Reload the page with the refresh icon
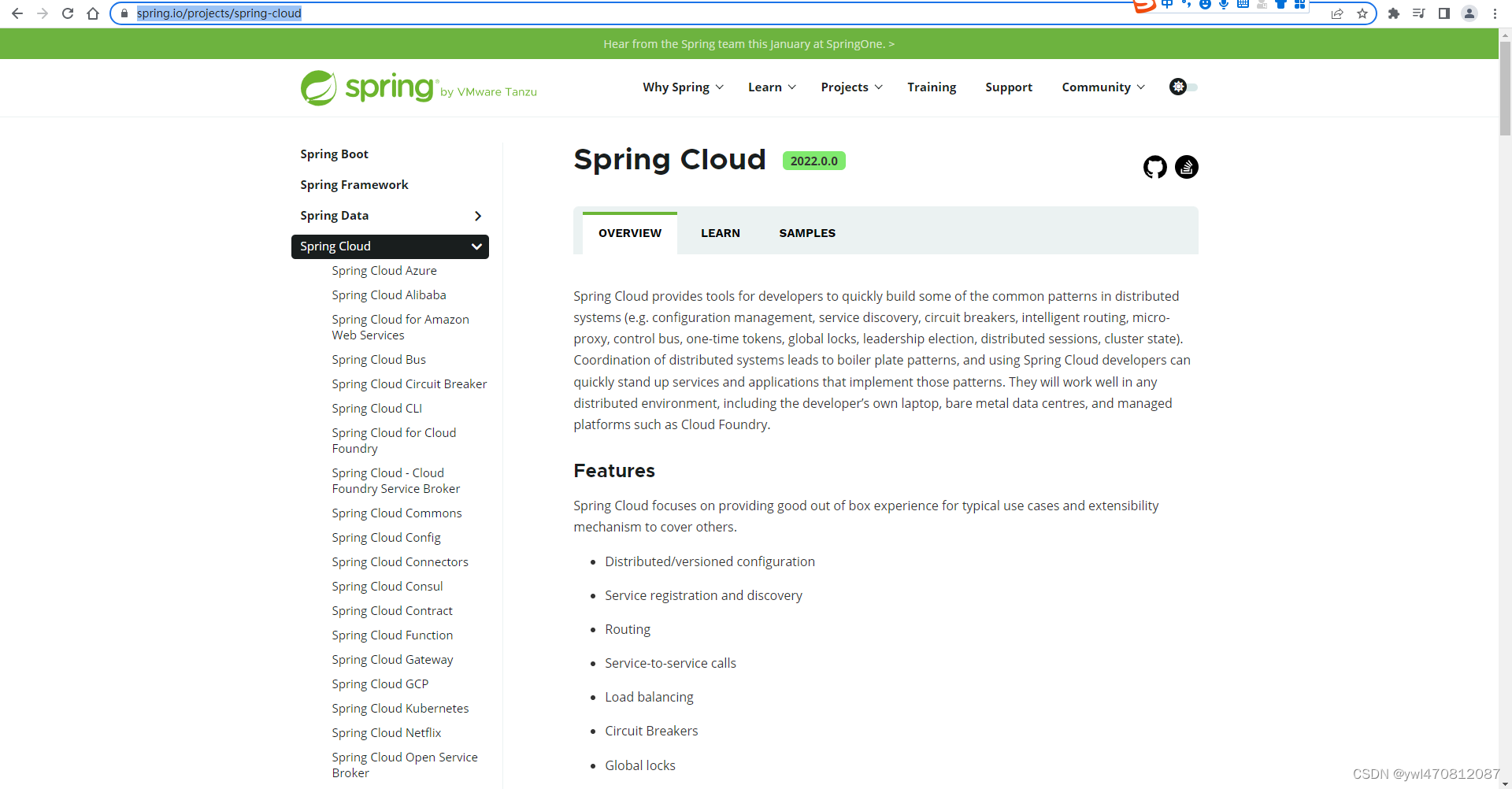Image resolution: width=1512 pixels, height=789 pixels. click(x=68, y=13)
